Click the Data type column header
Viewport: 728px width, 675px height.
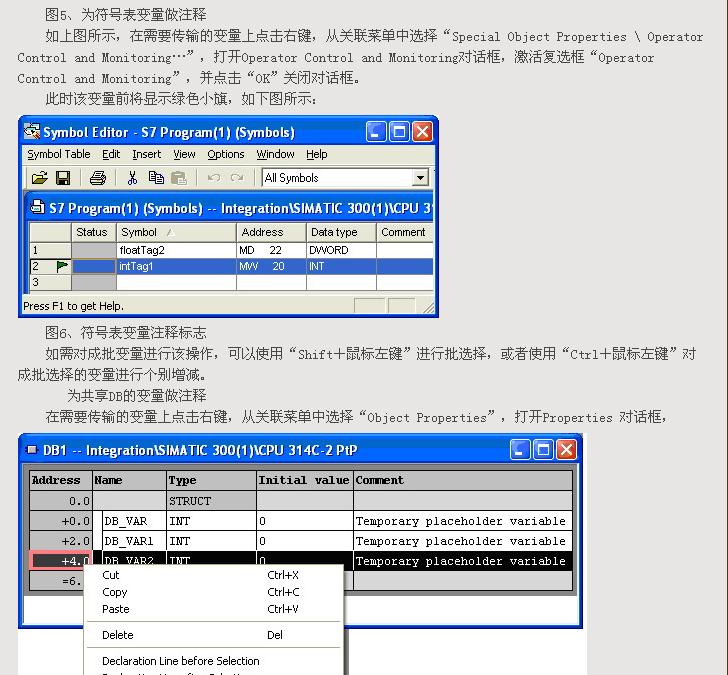[x=341, y=232]
